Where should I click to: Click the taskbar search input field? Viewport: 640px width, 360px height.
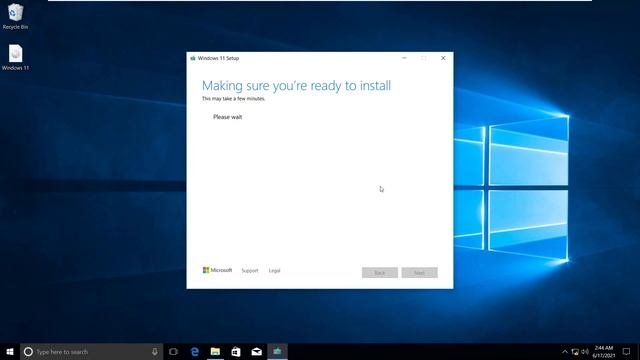coord(92,351)
